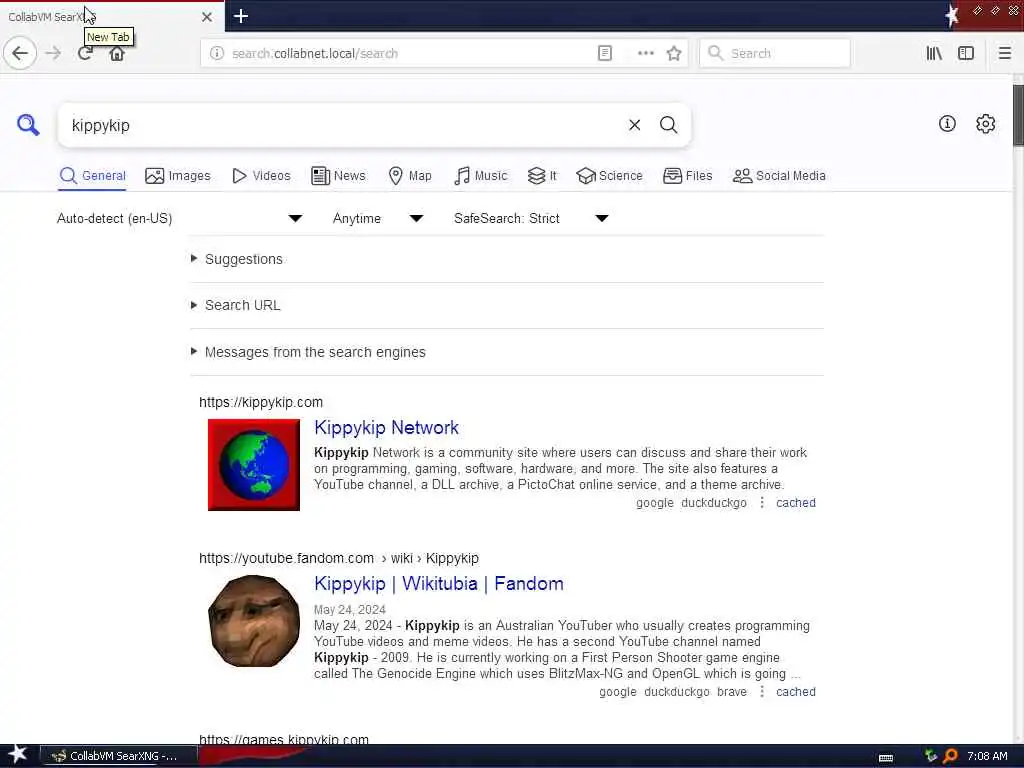Screen dimensions: 1024x768
Task: Switch to the Science tab
Action: pos(609,176)
